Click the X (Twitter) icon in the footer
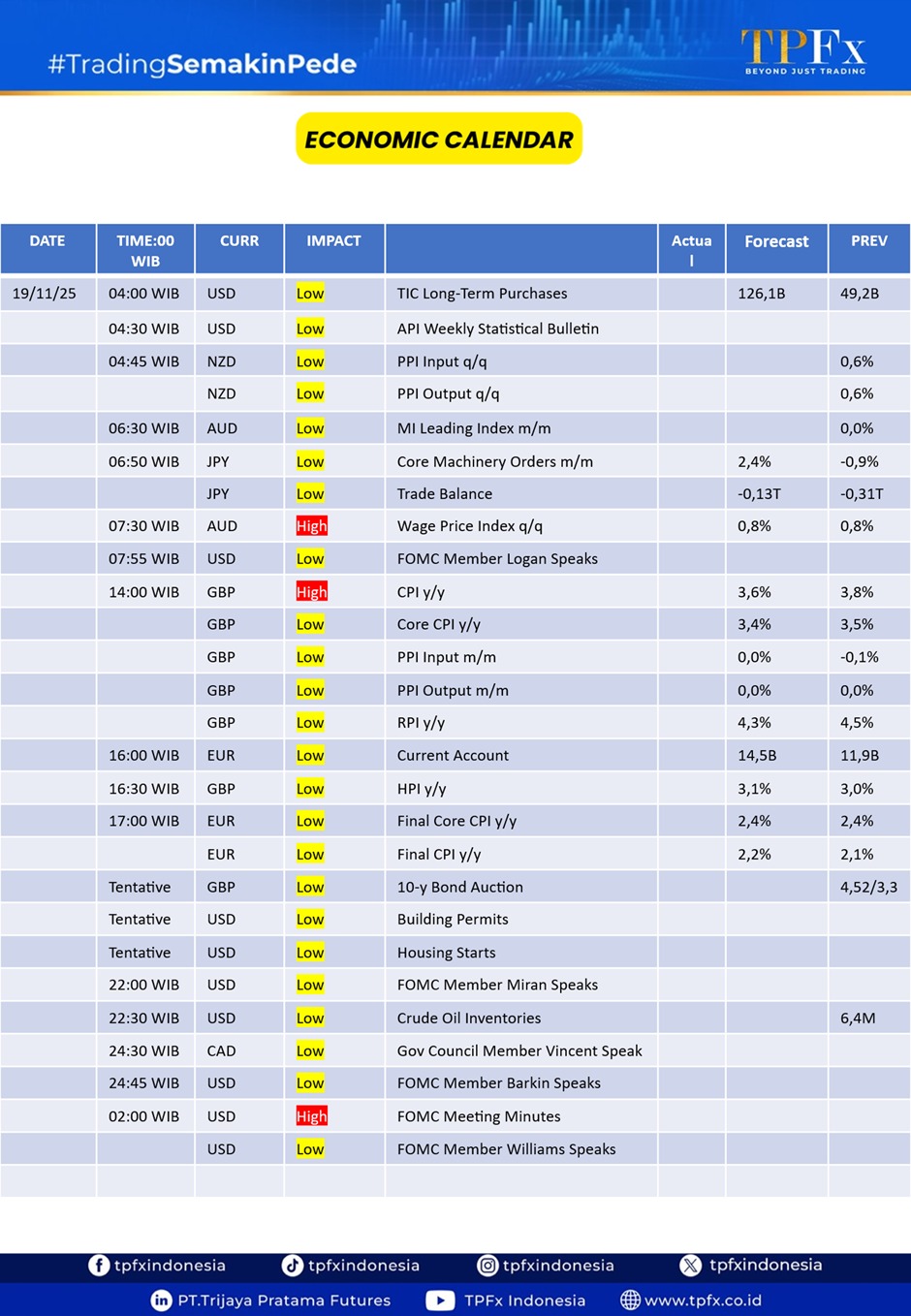The width and height of the screenshot is (911, 1316). coord(690,1266)
